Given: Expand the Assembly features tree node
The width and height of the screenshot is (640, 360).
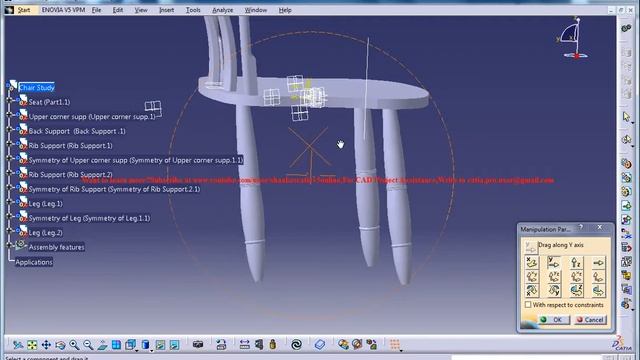Looking at the screenshot, I should point(9,245).
